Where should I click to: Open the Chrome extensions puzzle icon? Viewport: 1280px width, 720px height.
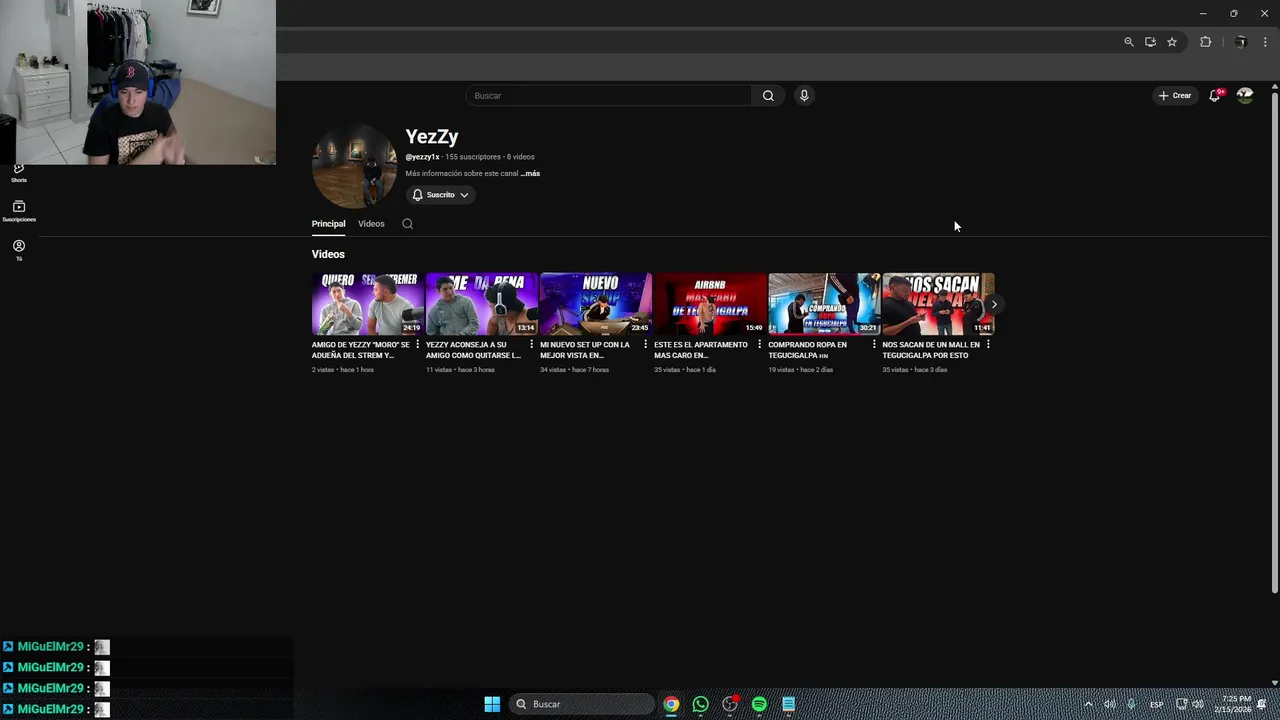(1205, 42)
